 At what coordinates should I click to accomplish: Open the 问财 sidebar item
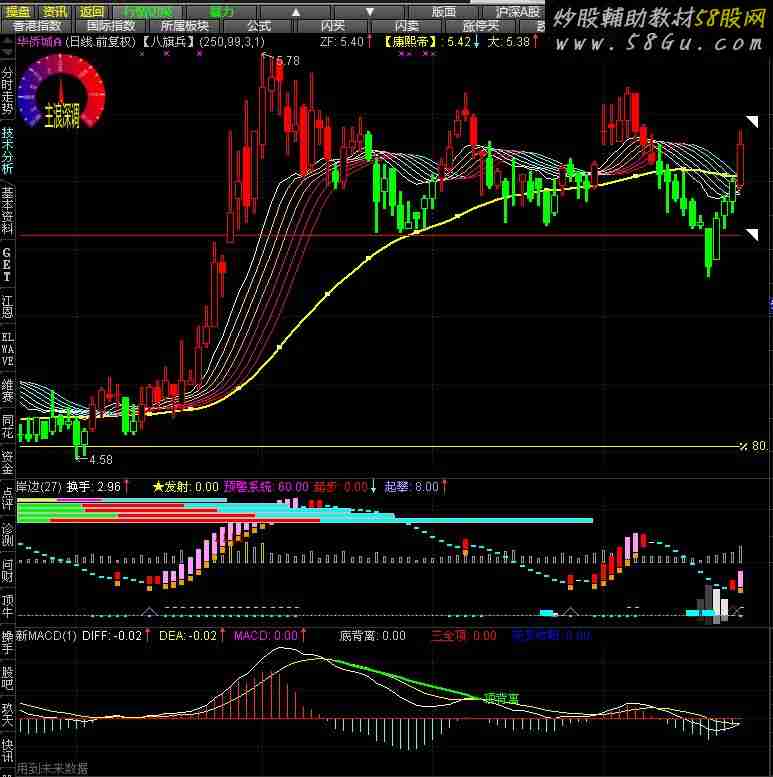(x=7, y=571)
